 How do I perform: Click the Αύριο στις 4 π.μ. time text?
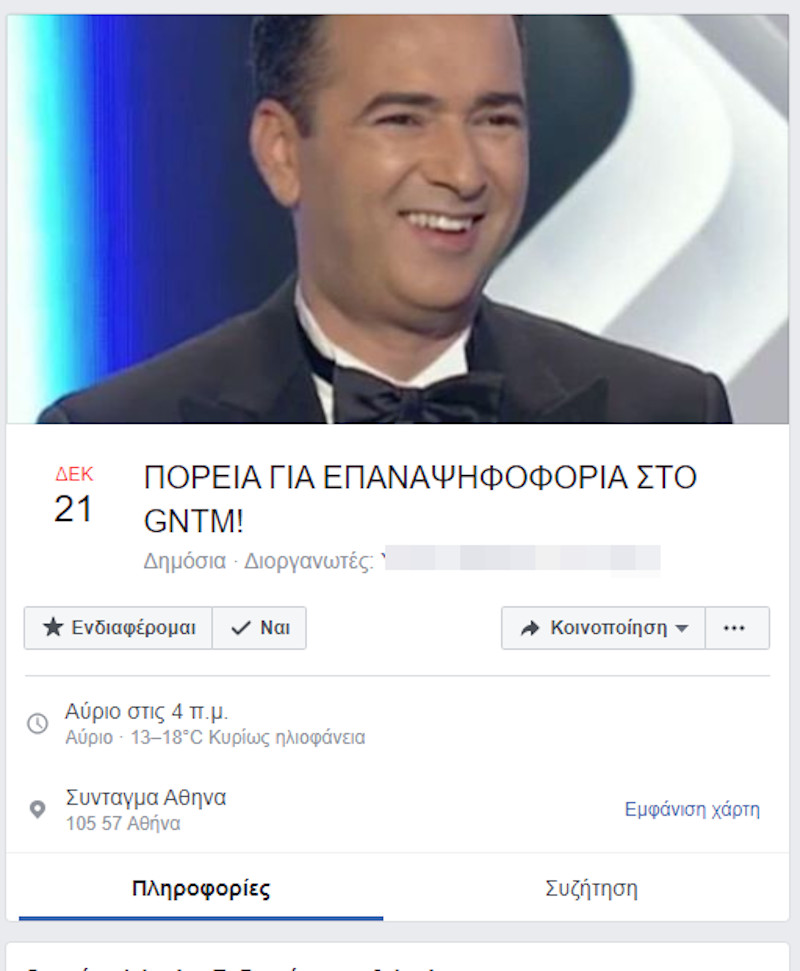[147, 712]
